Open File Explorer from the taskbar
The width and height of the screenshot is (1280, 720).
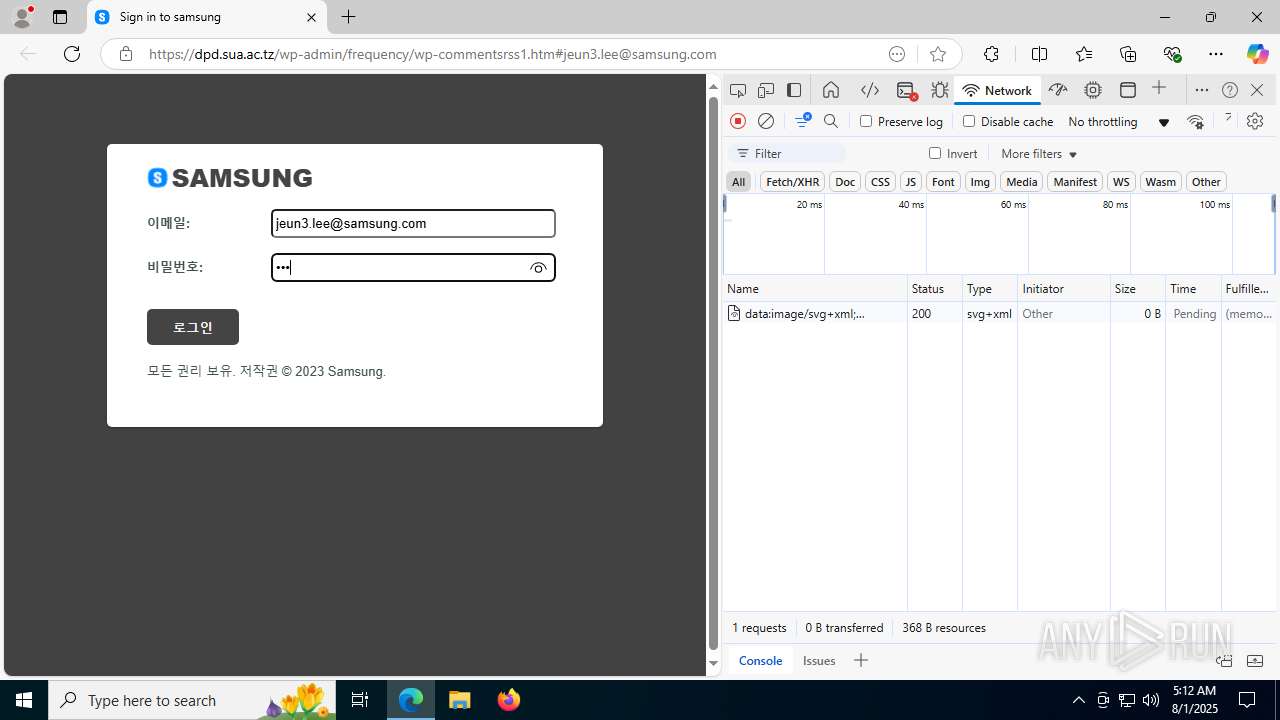[460, 700]
